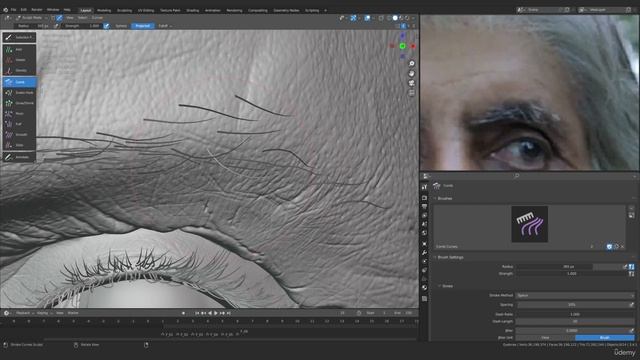Adjust the Strength slider in header
Viewport: 640px width, 360px height.
[82, 26]
